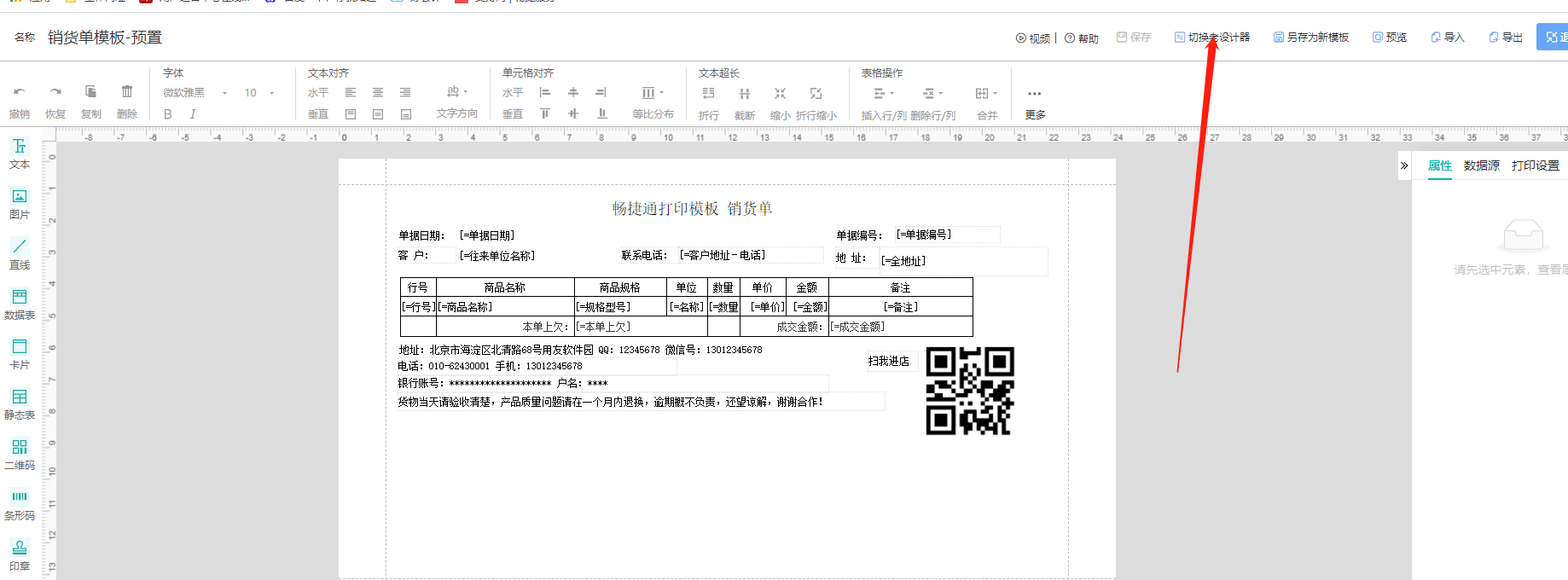
Task: Select the [=往来单位名称] field
Action: (497, 256)
